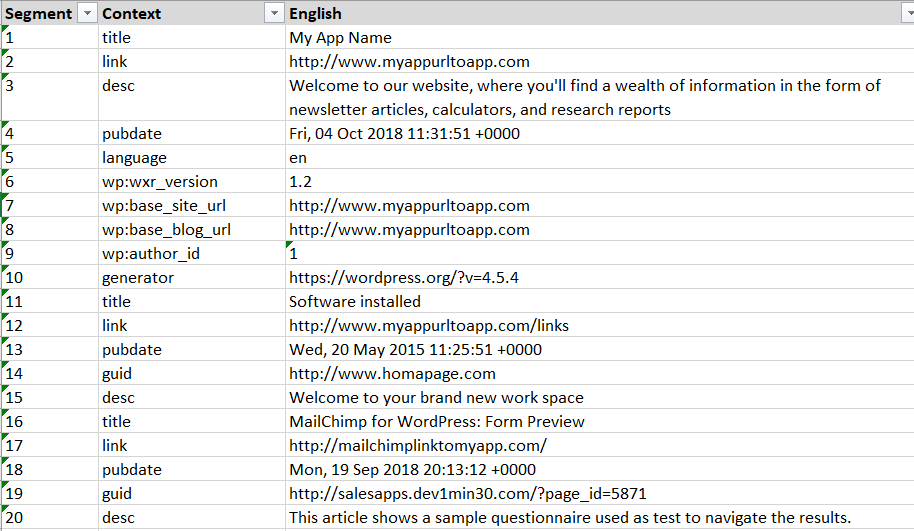Click the 'MailChimp for WordPress: Form Preview' cell

click(x=437, y=422)
